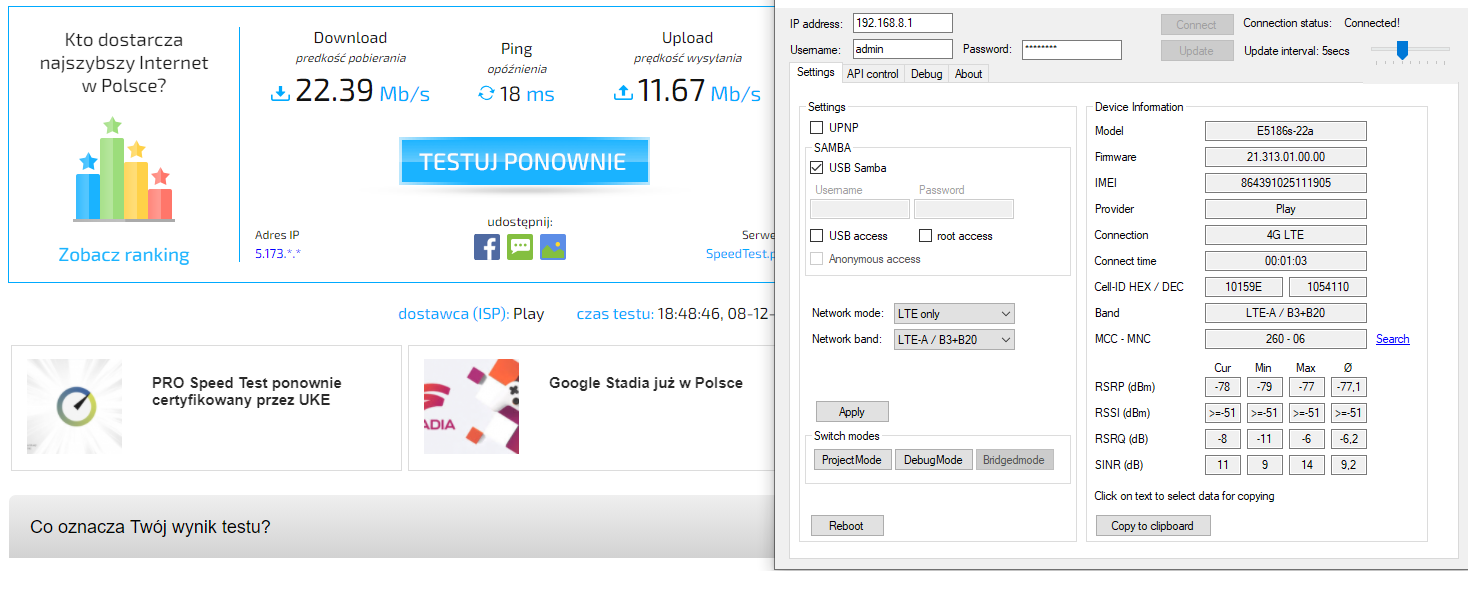
Task: Select the Cell-ID DEC value 1054110
Action: click(1327, 287)
